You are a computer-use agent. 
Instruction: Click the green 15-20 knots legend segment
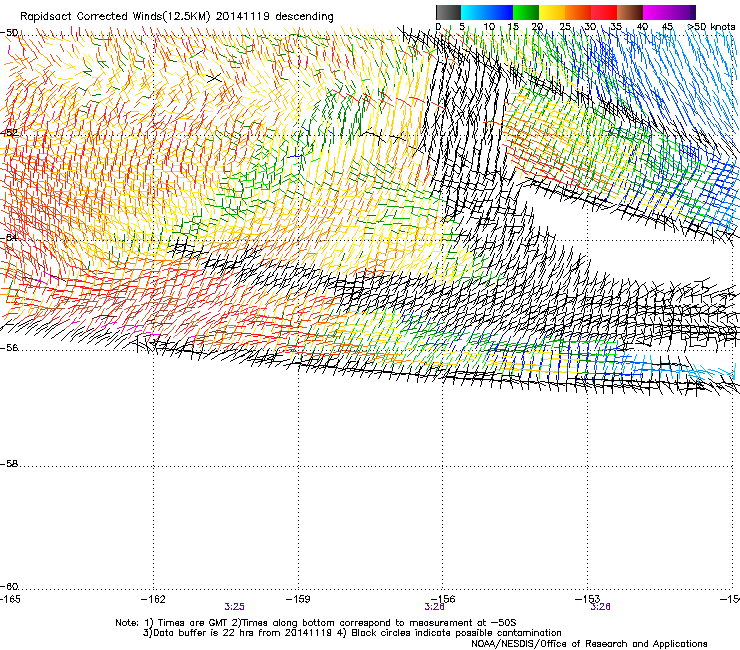[x=526, y=12]
